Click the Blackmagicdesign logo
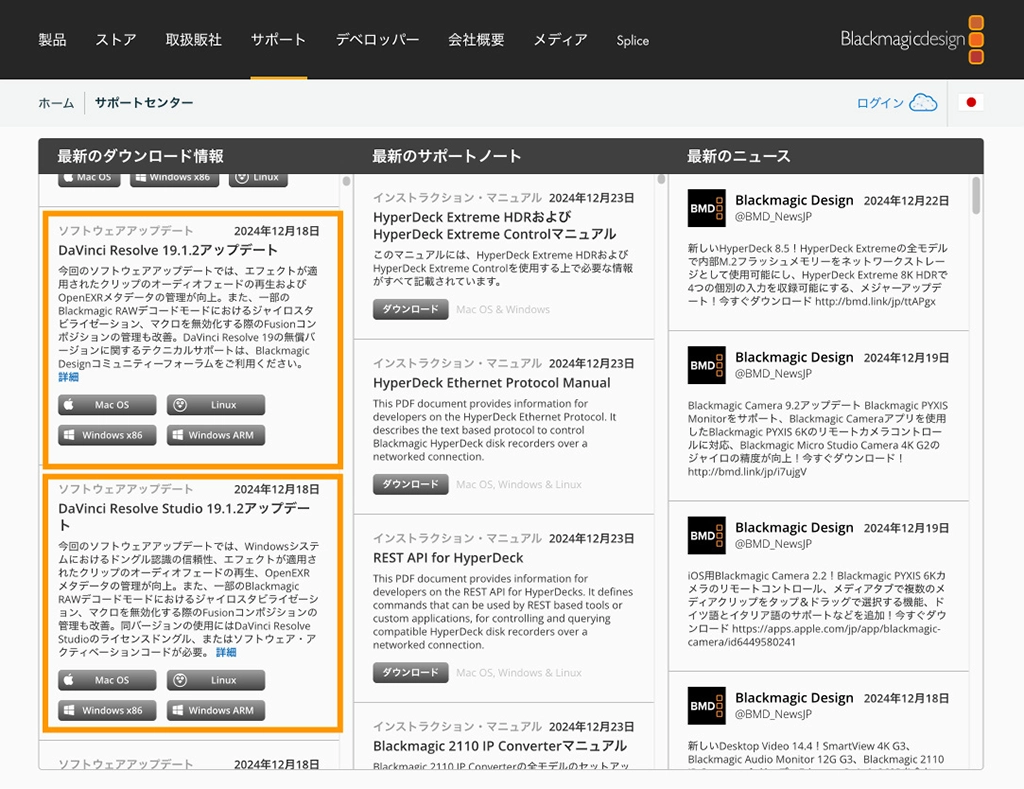 point(912,39)
